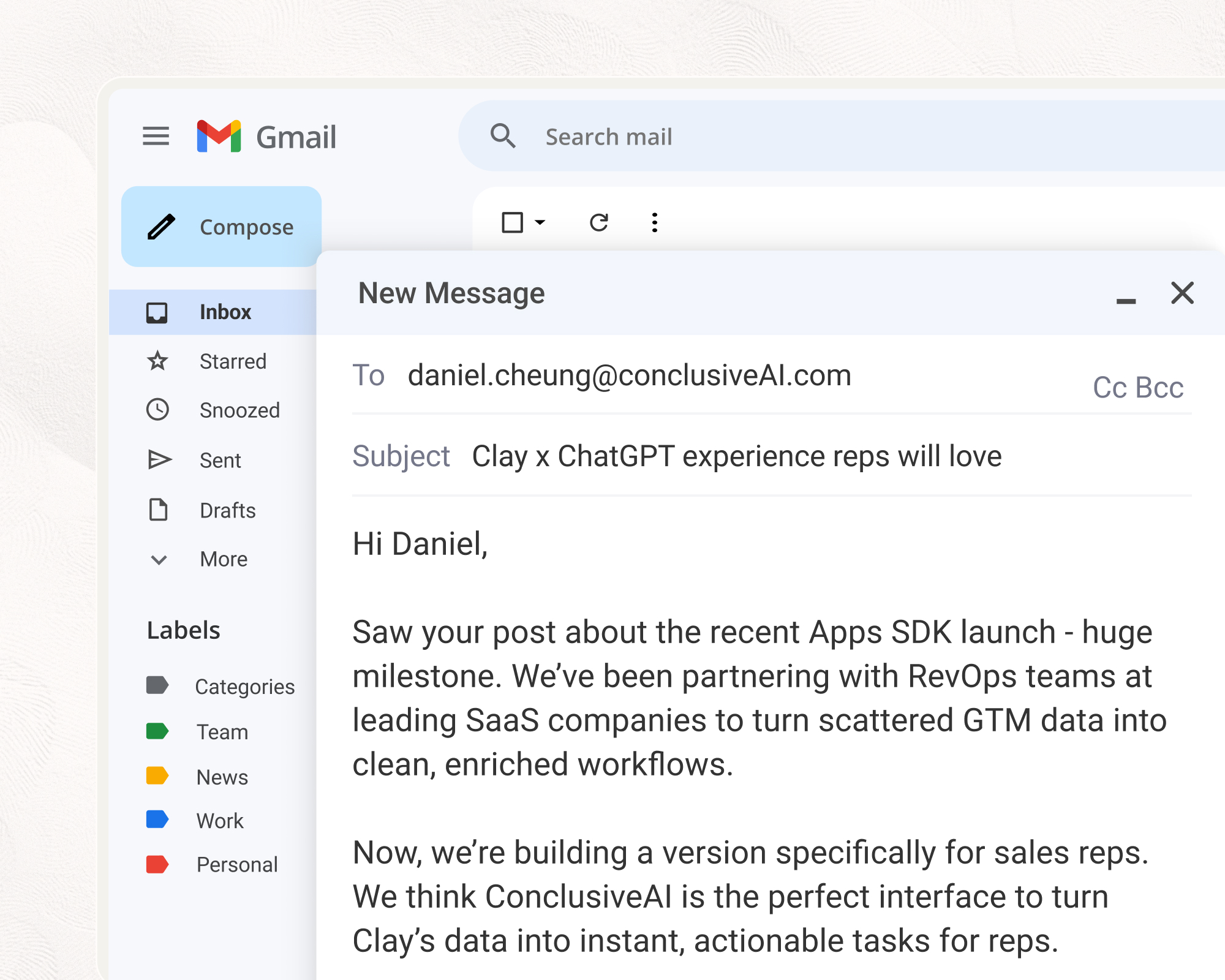Minimize the New Message window
The width and height of the screenshot is (1225, 980).
point(1126,300)
